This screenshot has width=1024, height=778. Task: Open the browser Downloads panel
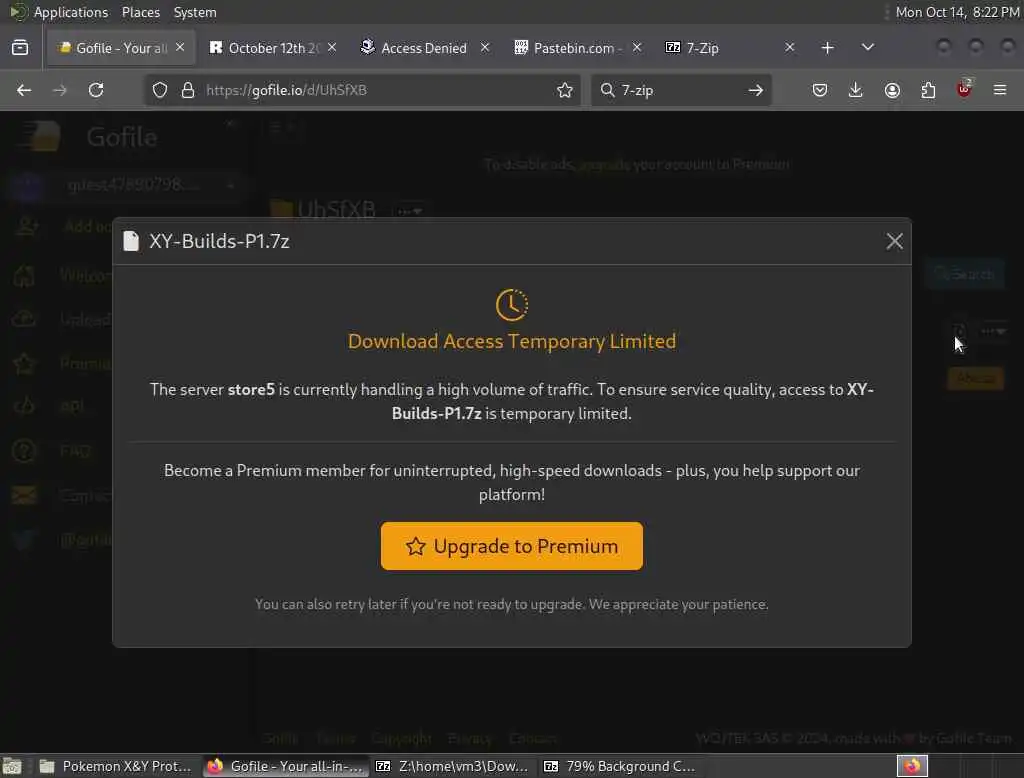tap(856, 90)
